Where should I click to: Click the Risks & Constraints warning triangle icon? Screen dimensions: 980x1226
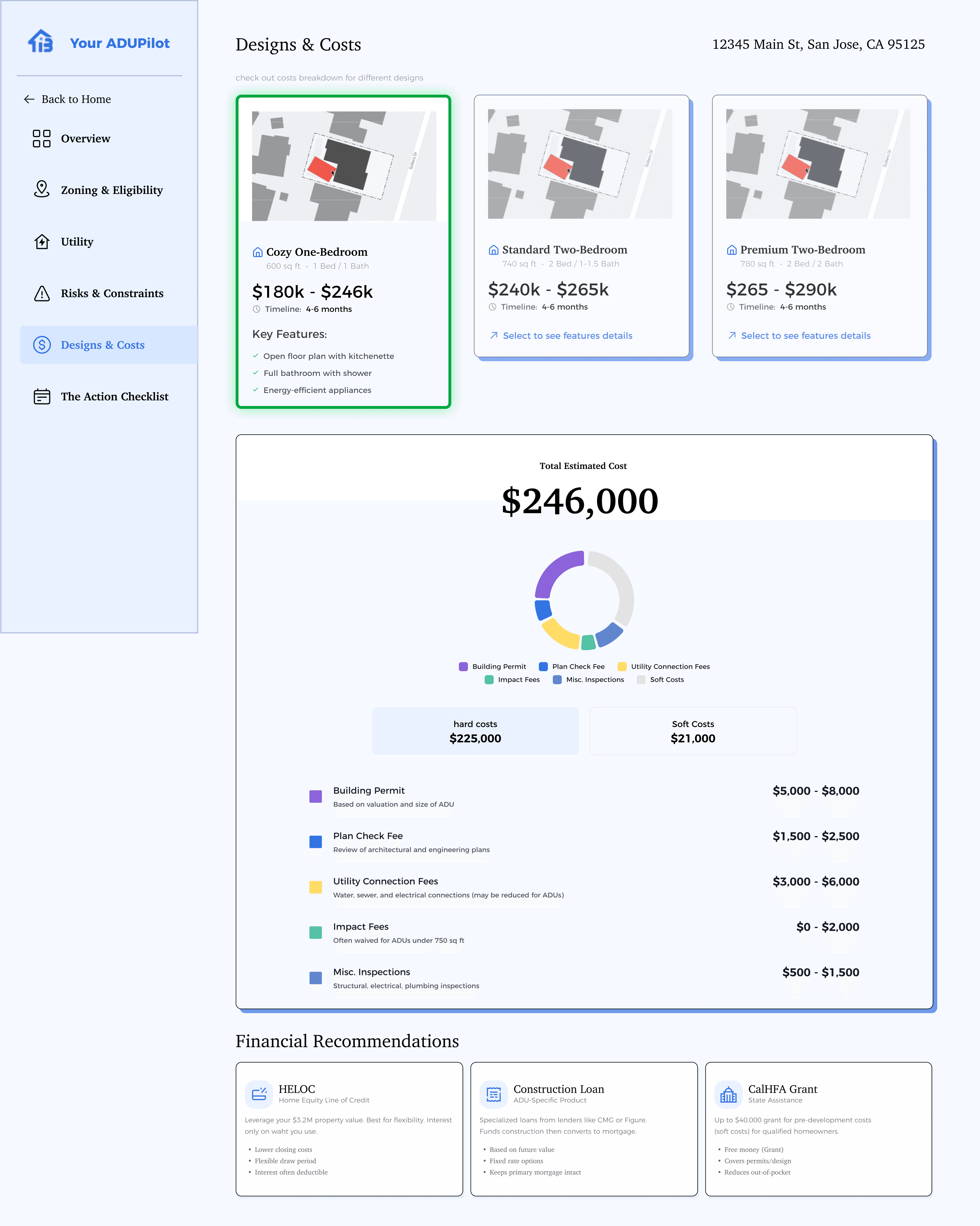point(41,293)
